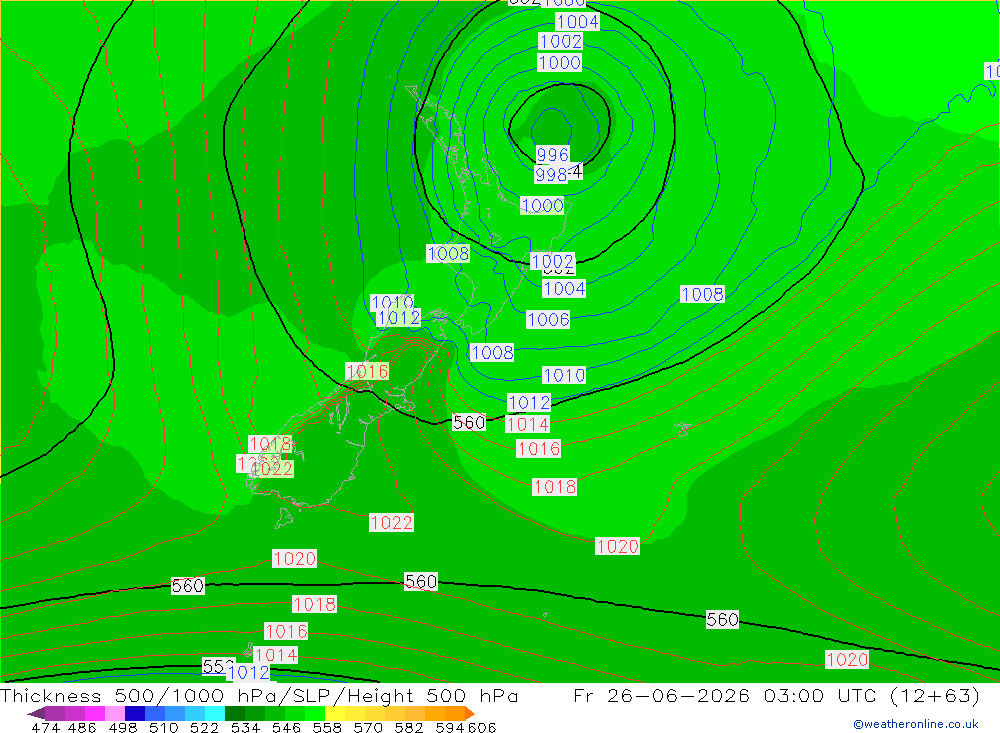Select the darkest green swatch in the legend
The image size is (1000, 733).
point(235,713)
